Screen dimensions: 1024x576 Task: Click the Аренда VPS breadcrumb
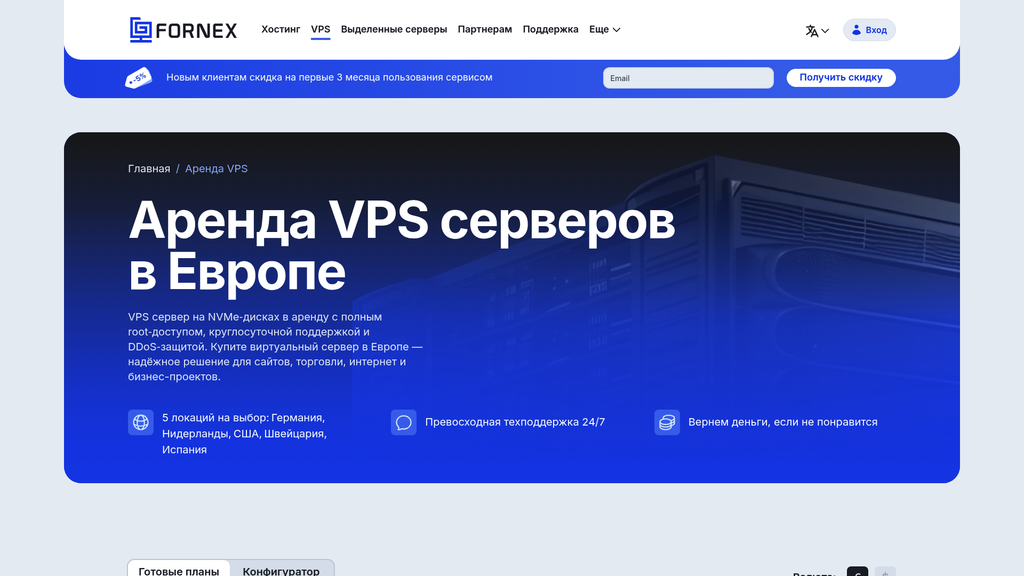217,168
